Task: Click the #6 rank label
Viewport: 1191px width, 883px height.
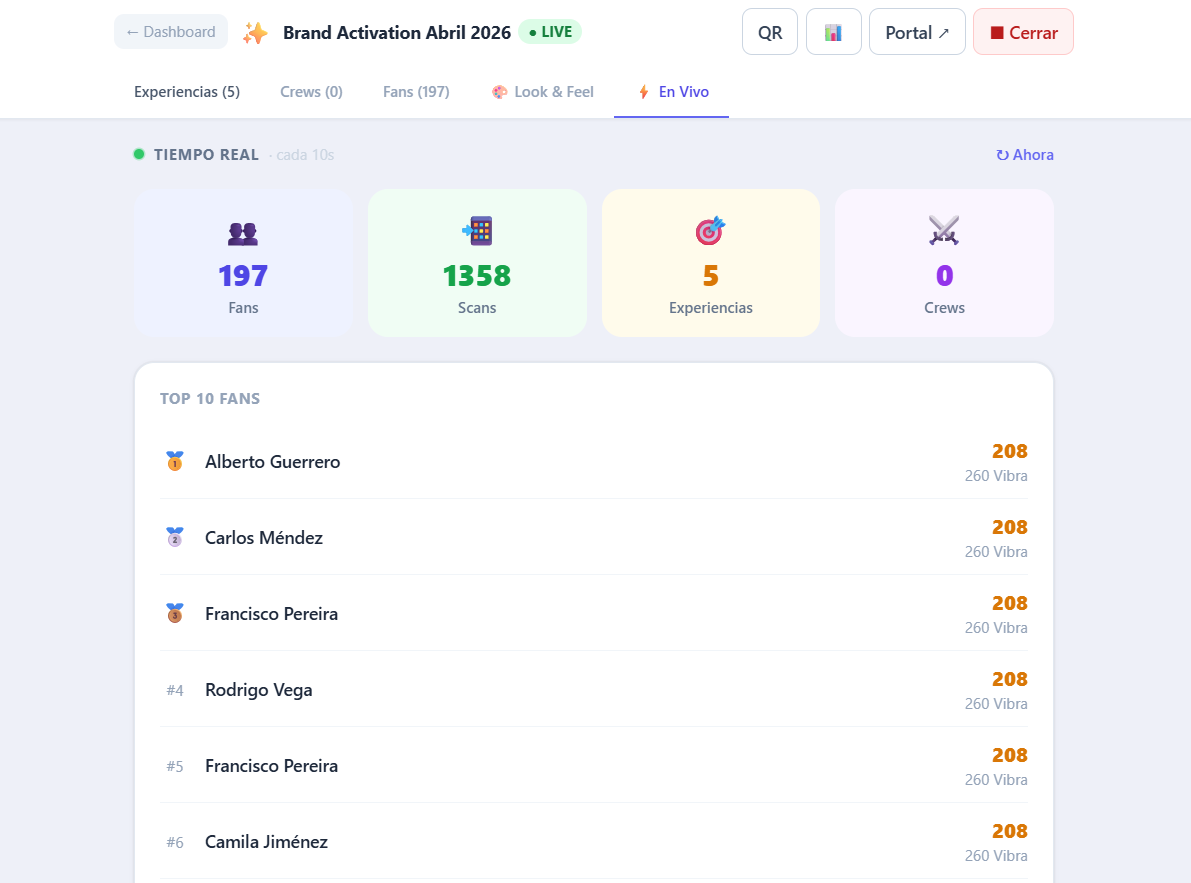Action: coord(175,842)
